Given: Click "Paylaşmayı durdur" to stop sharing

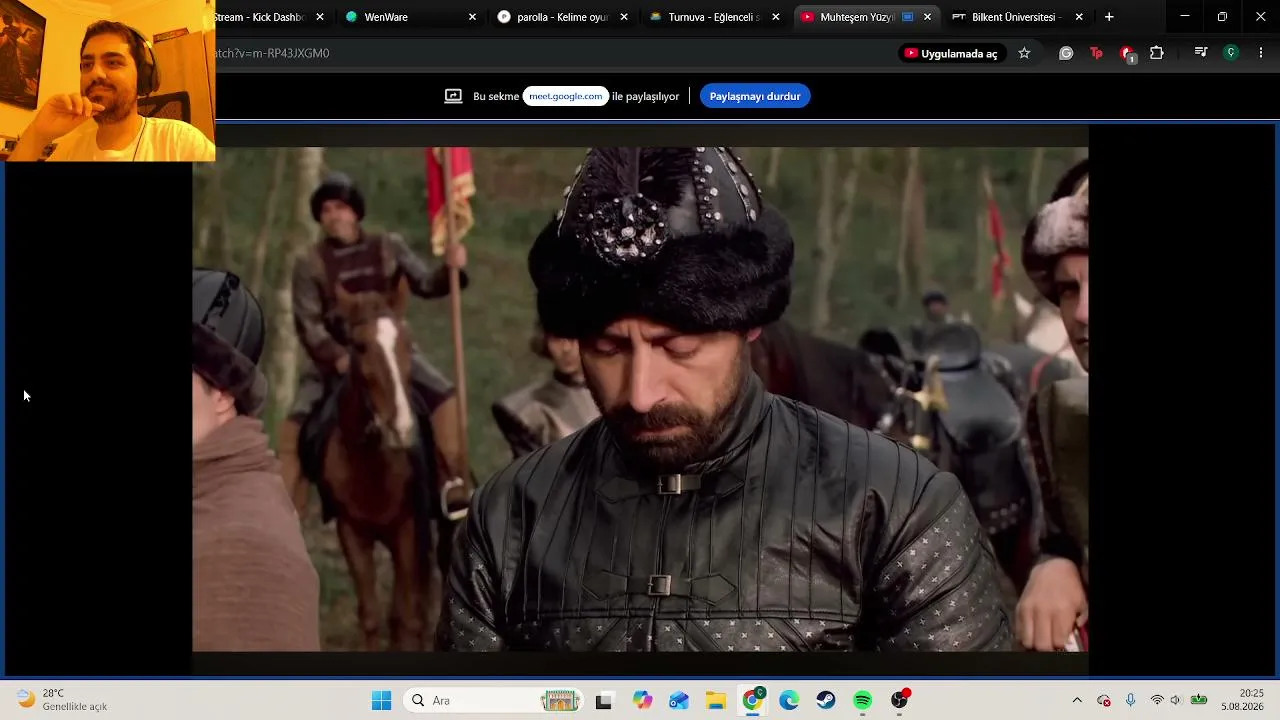Looking at the screenshot, I should (x=755, y=96).
